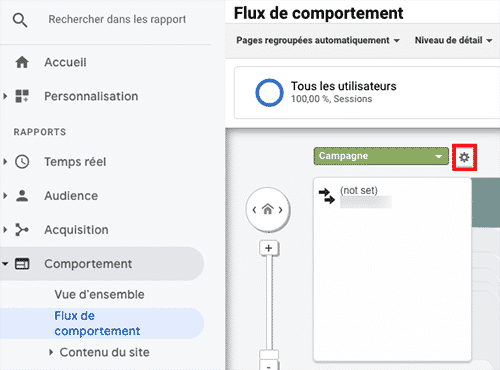Click the Comportement page icon
Viewport: 500px width, 370px height.
point(22,264)
